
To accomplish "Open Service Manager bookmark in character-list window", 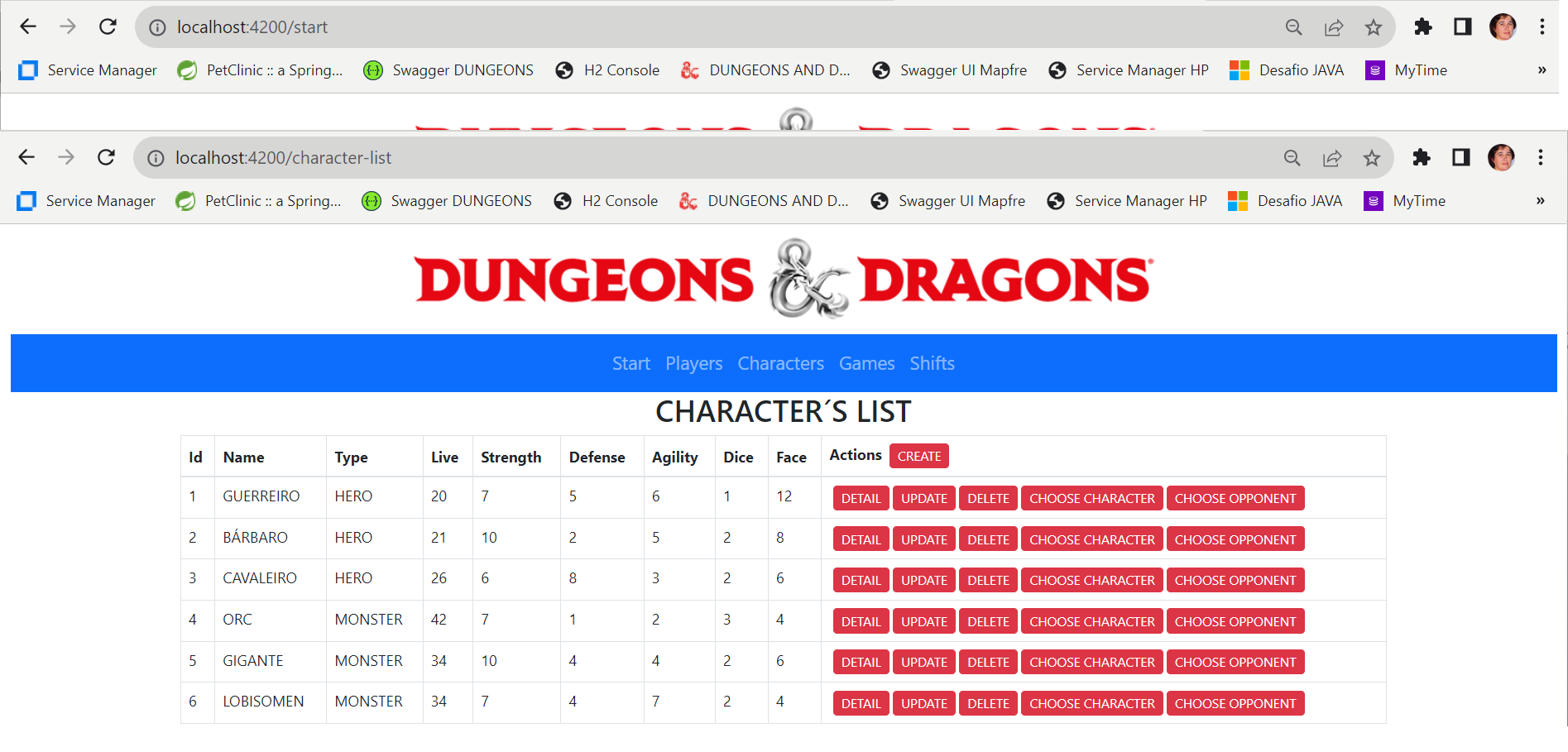I will [86, 201].
